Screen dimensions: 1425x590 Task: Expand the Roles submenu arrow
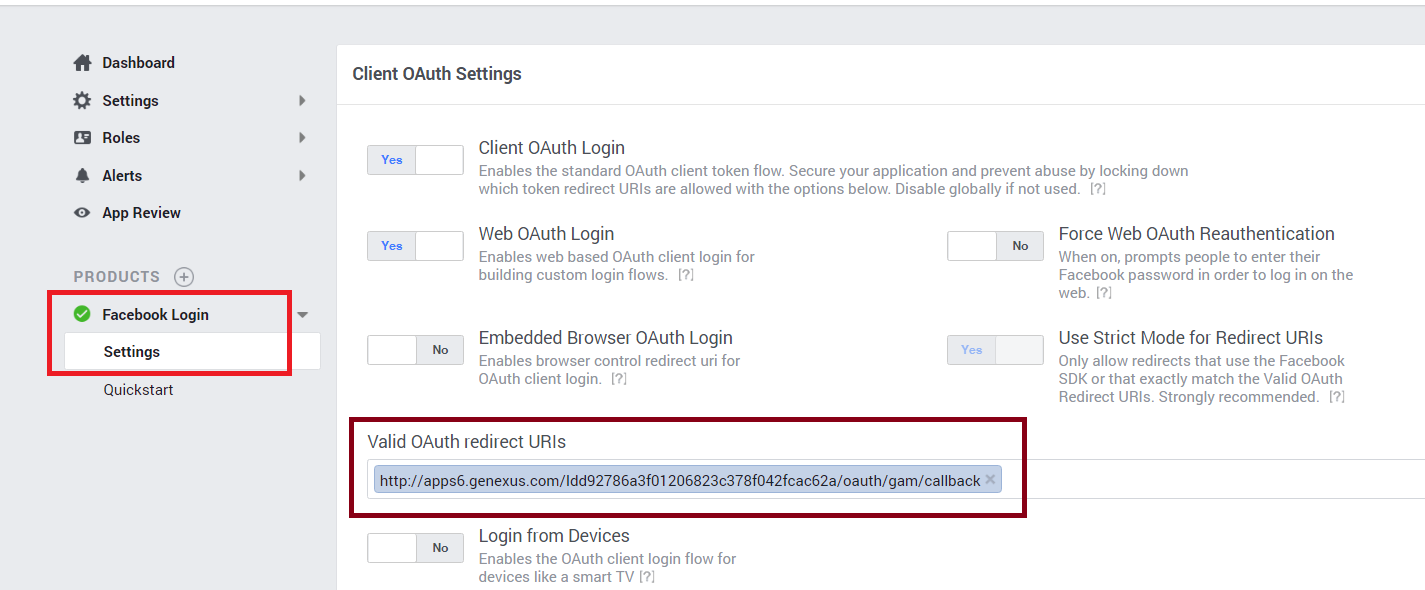(302, 138)
